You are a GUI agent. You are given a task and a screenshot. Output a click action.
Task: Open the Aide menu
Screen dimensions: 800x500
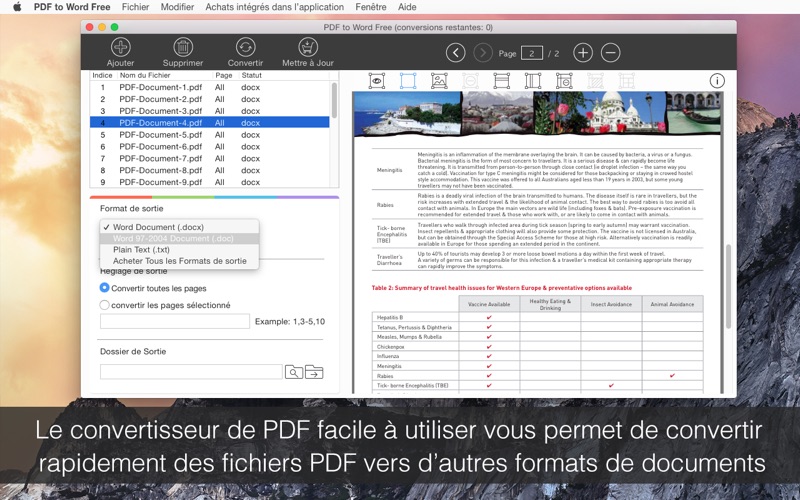tap(407, 7)
